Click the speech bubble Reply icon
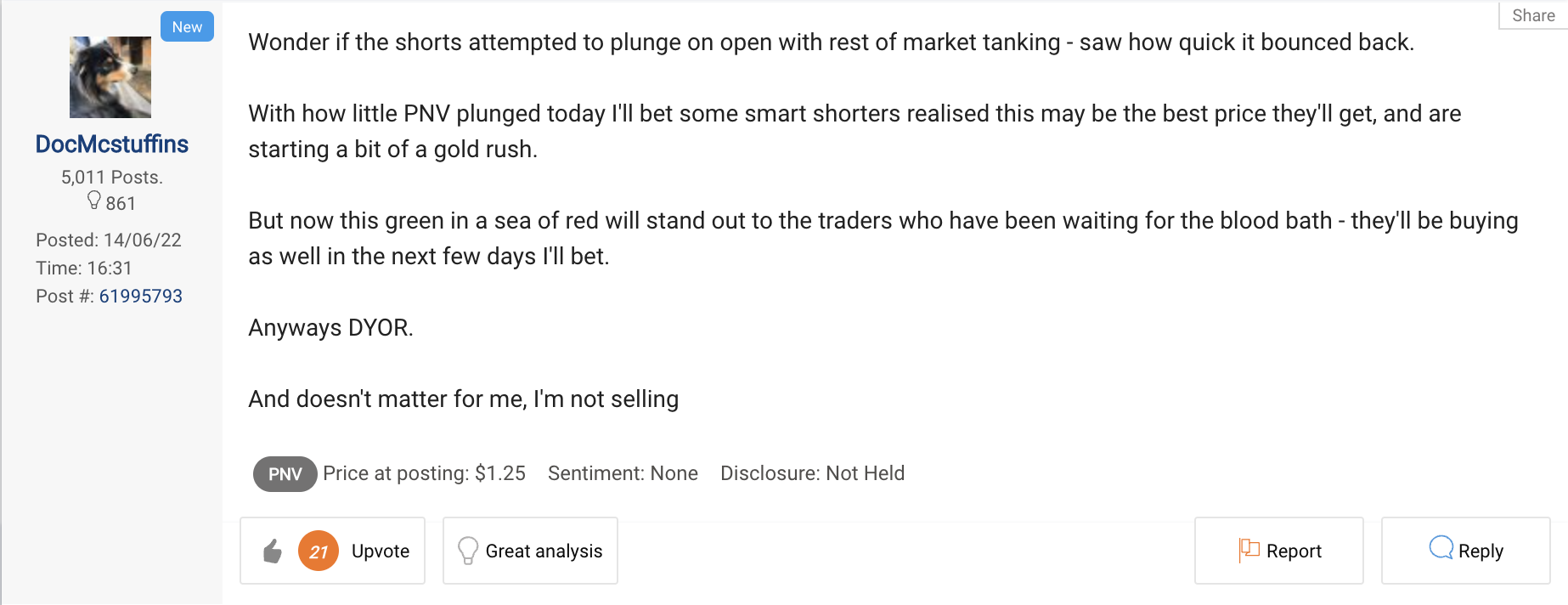 pos(1441,548)
